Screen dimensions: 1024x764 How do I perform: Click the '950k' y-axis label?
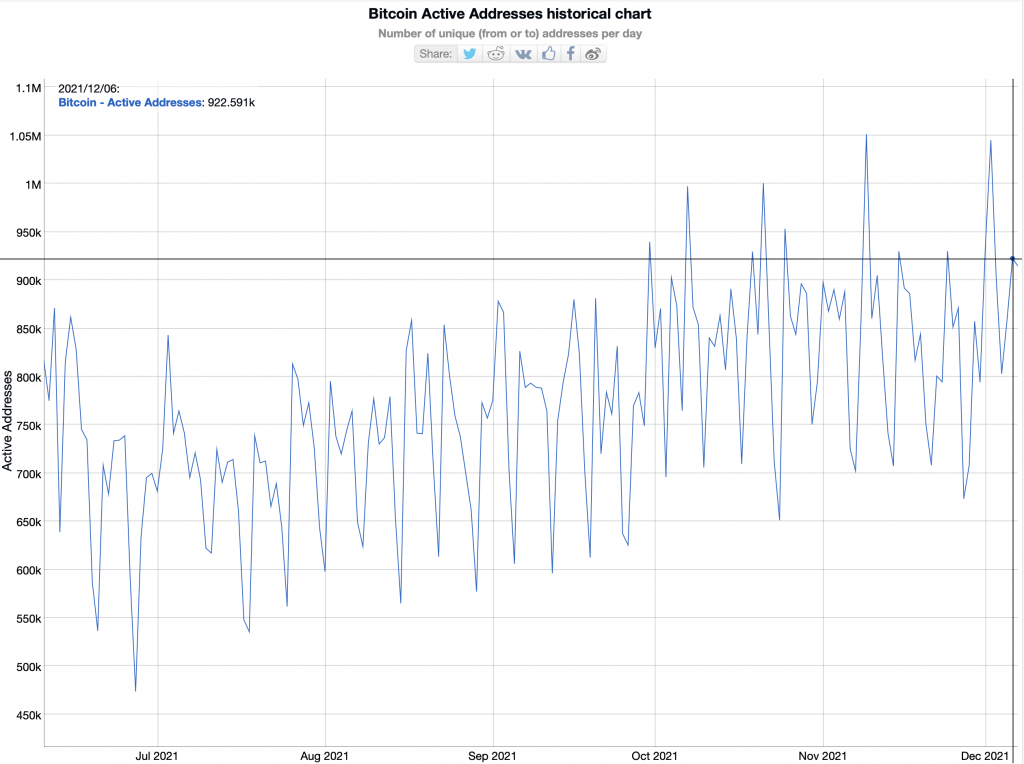click(27, 233)
